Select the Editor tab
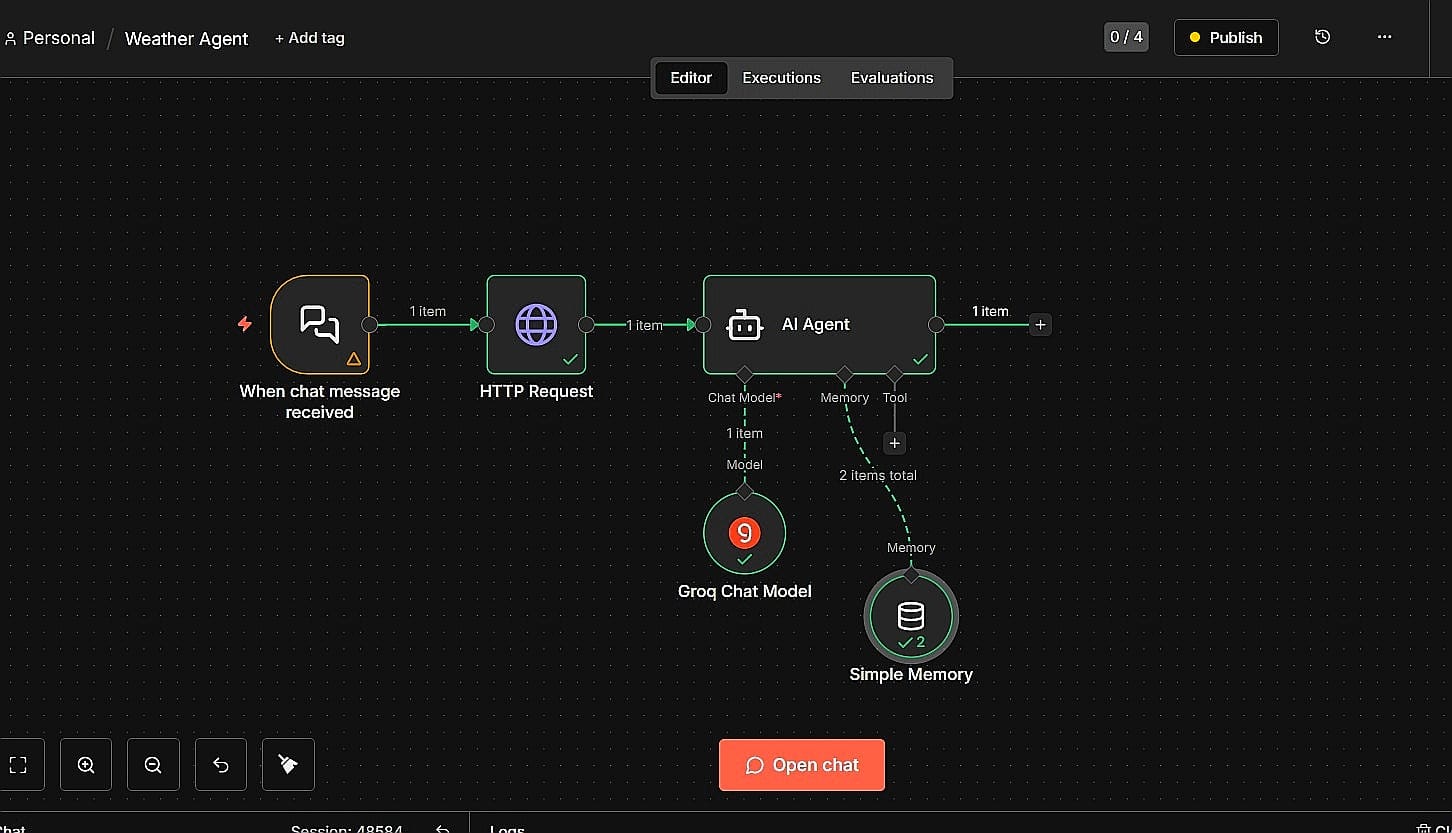1452x833 pixels. click(691, 78)
